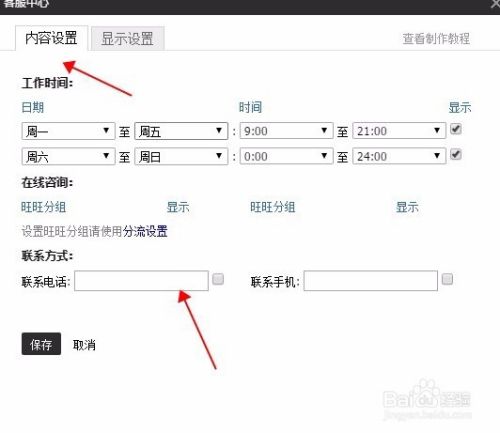Open the 显示设置 tab
This screenshot has height=433, width=500.
(127, 39)
